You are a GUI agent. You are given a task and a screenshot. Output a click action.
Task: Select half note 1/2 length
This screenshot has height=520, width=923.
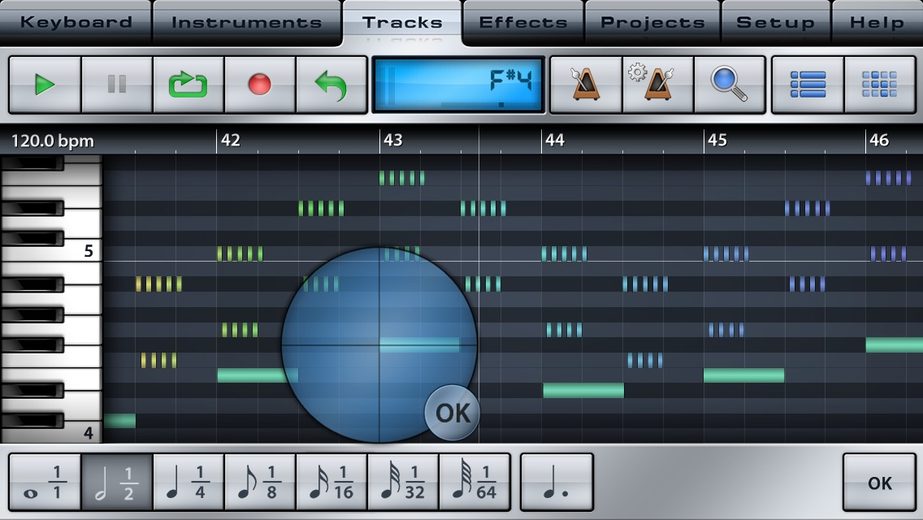pos(117,482)
